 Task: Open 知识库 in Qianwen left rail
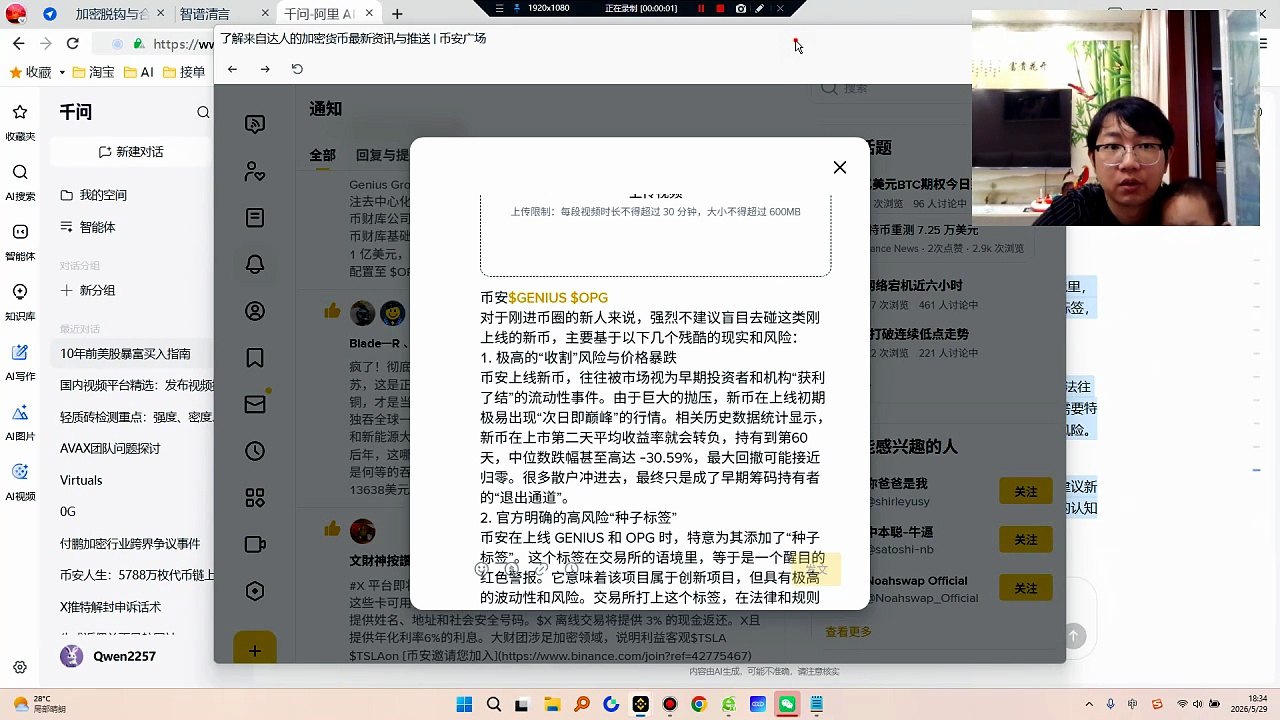point(20,300)
